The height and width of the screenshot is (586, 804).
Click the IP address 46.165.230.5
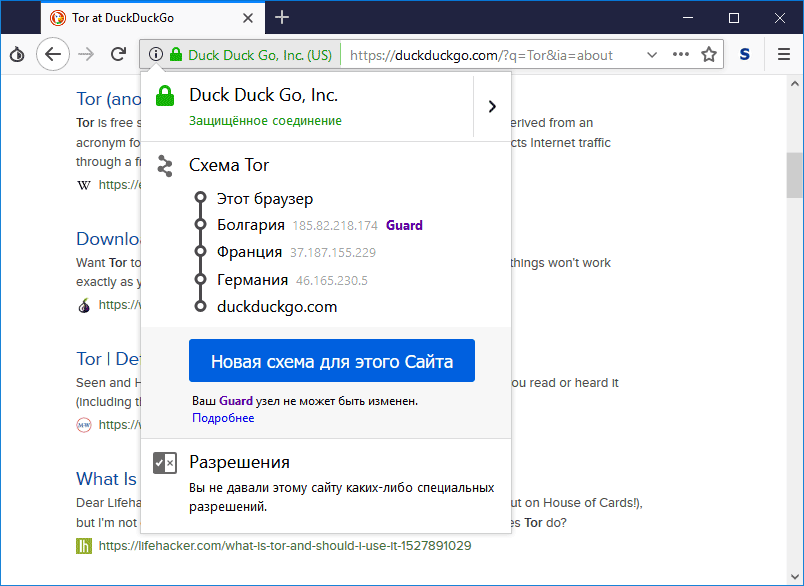[332, 280]
